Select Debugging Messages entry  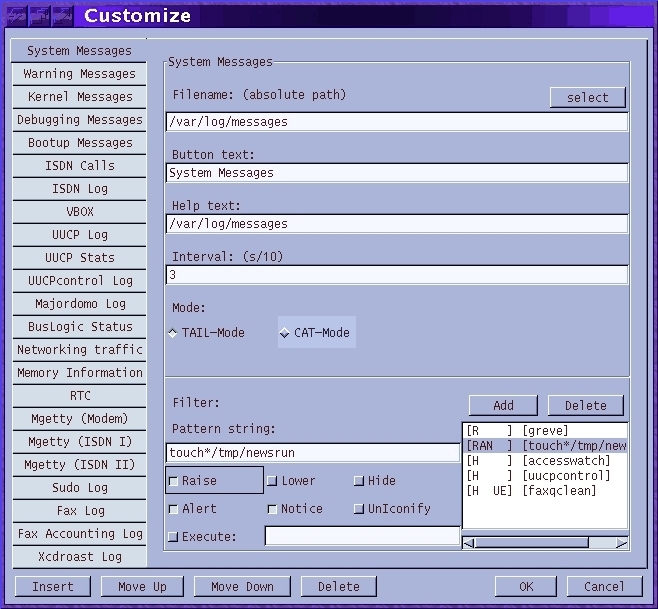79,120
